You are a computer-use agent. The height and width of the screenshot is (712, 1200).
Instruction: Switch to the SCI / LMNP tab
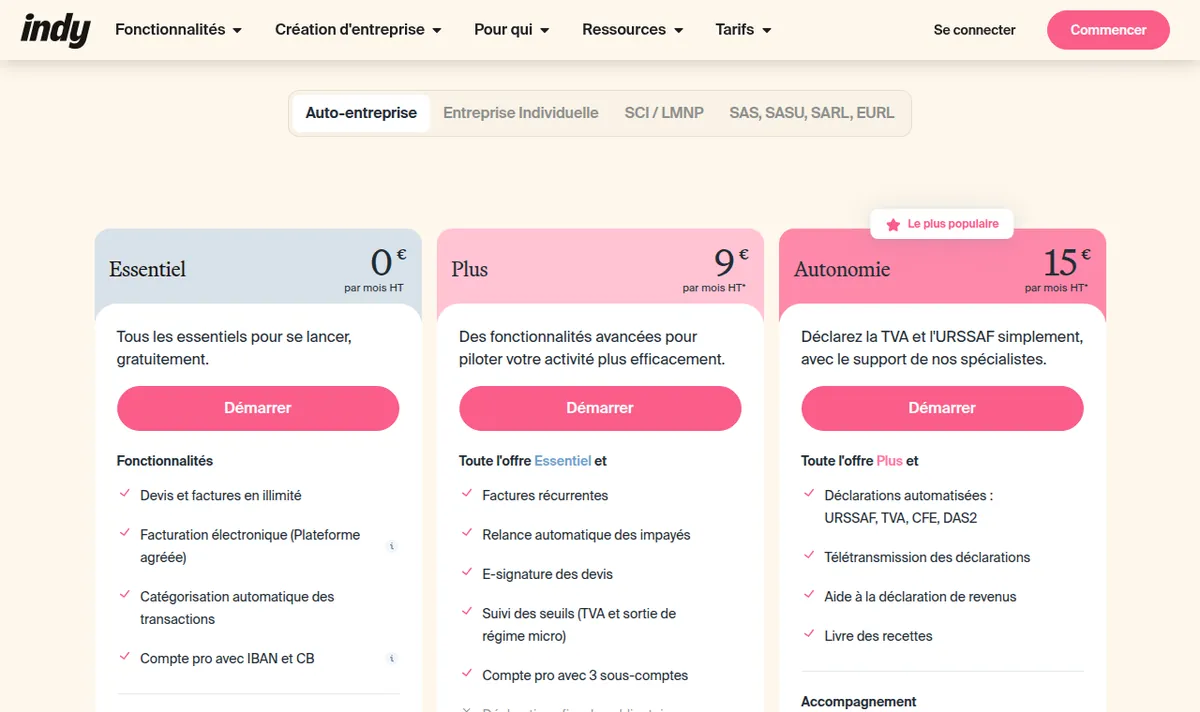(x=664, y=113)
